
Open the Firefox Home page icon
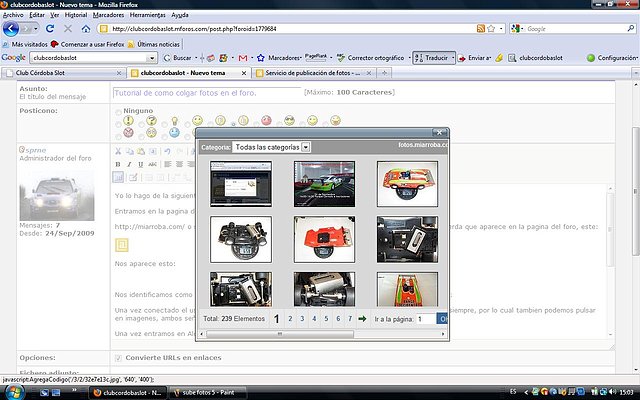coord(86,29)
